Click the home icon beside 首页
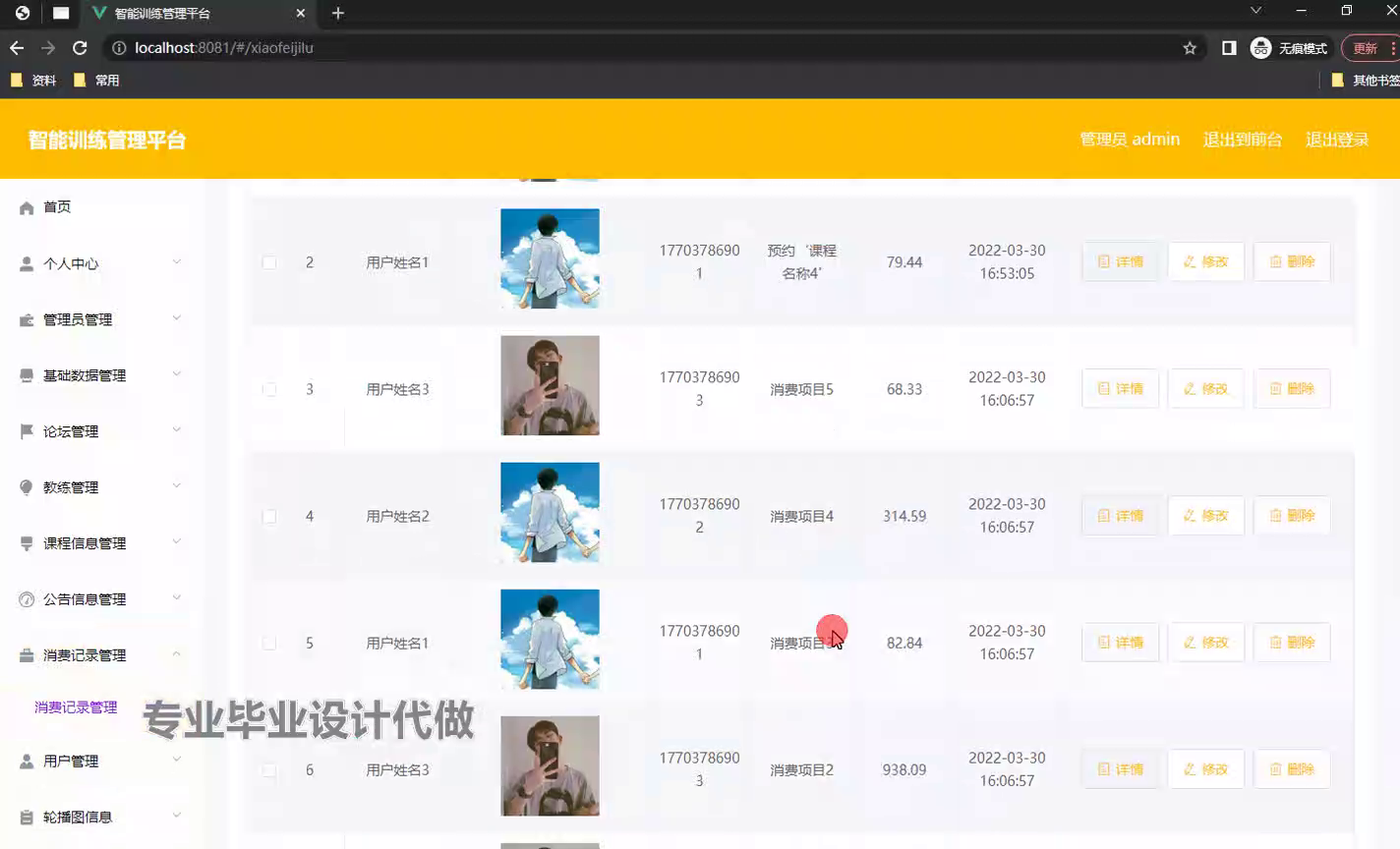The height and width of the screenshot is (849, 1400). pyautogui.click(x=27, y=207)
